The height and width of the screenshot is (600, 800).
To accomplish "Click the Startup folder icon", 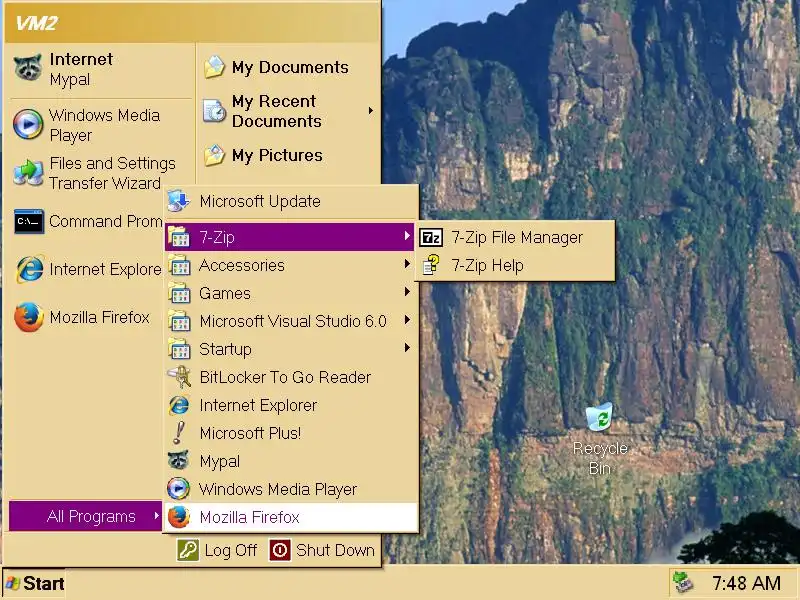I will click(x=179, y=349).
